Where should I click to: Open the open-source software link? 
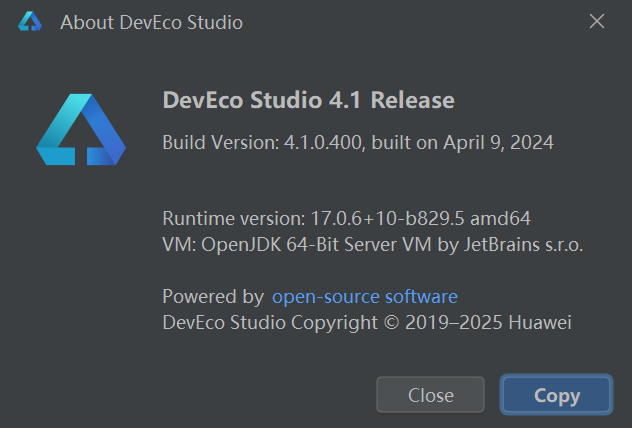click(365, 297)
